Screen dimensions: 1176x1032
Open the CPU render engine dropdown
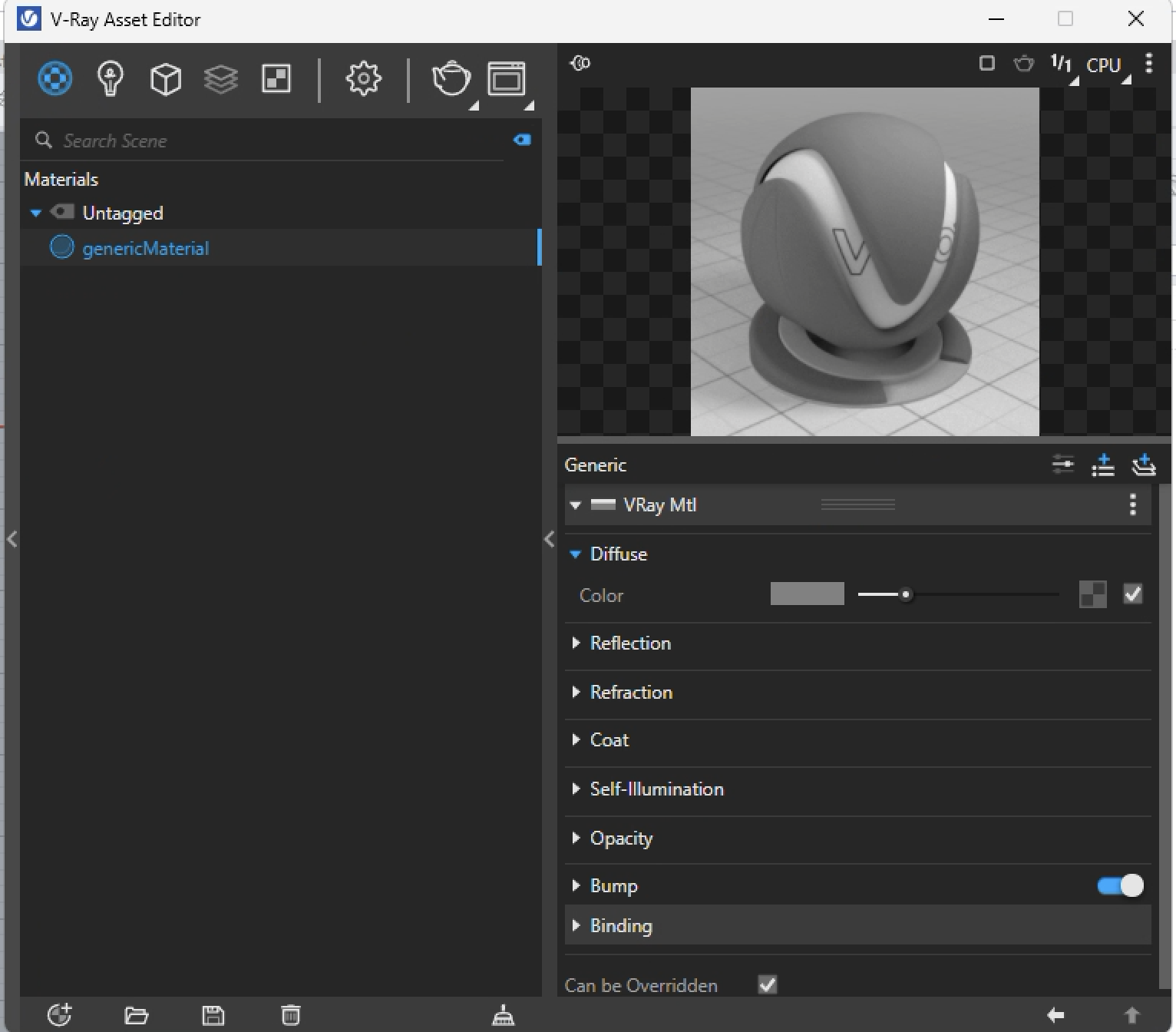(x=1108, y=66)
